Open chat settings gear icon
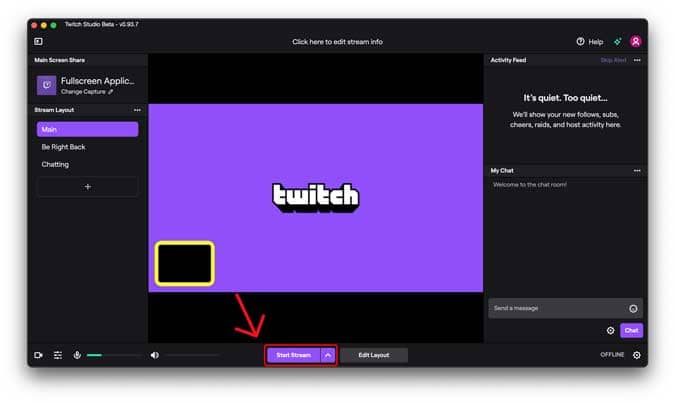 coord(610,331)
